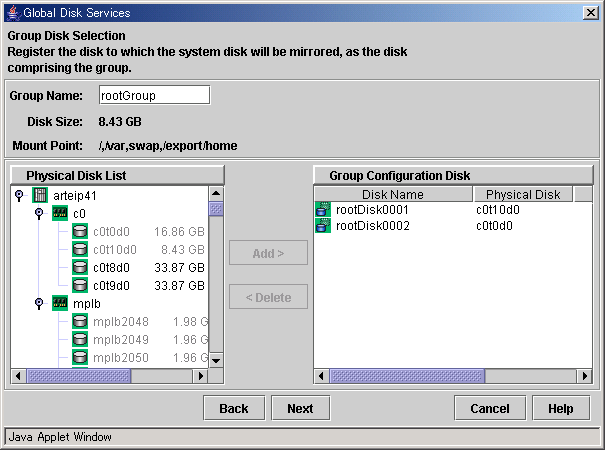Click the < Delete button

268,297
